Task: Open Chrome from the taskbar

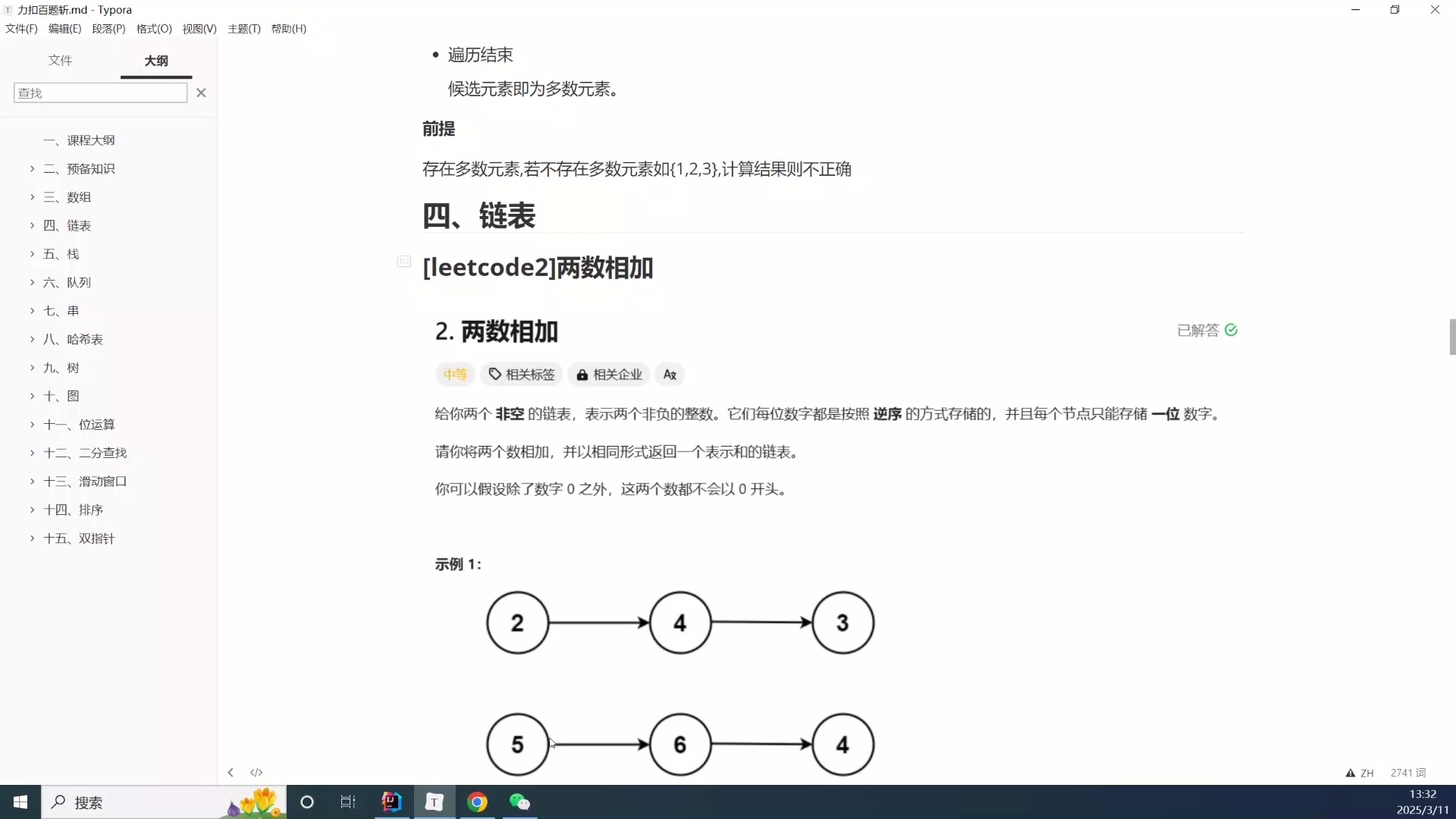Action: [477, 802]
